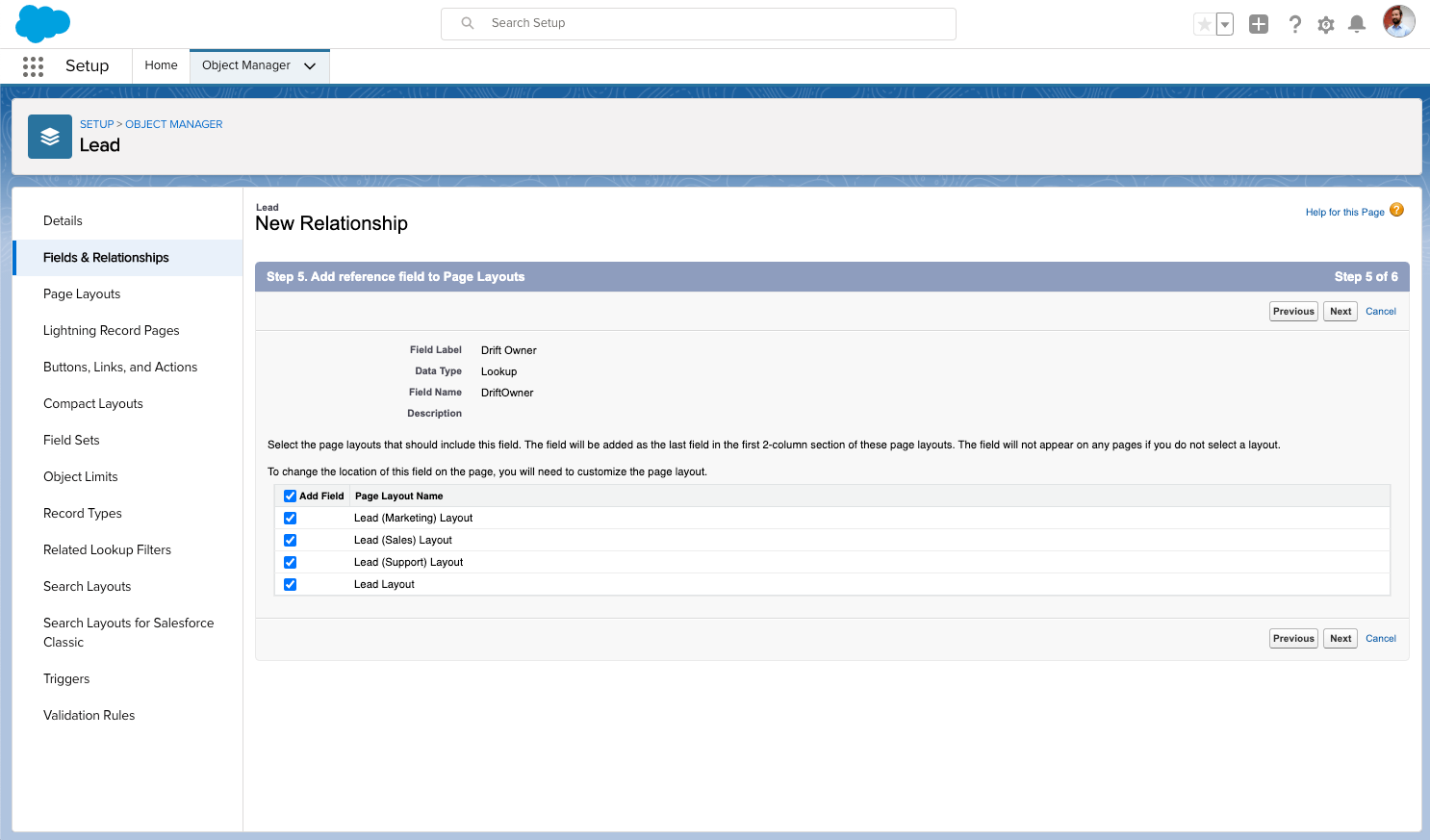
Task: Click the top Next button
Action: [x=1341, y=312]
